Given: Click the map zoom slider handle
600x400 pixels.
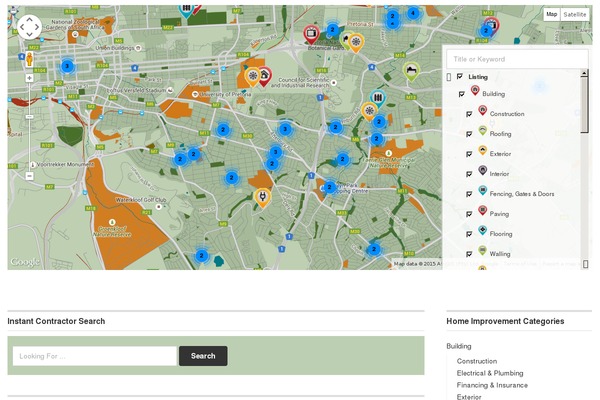Looking at the screenshot, I should click(x=29, y=116).
